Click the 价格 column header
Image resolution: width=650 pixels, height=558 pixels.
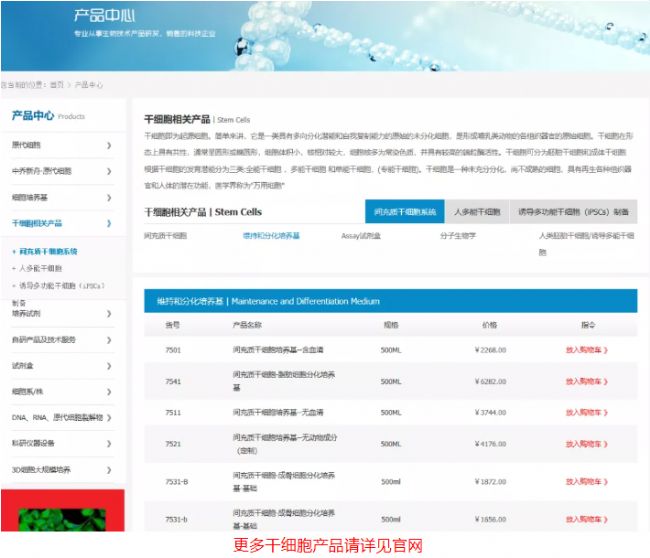pos(490,325)
